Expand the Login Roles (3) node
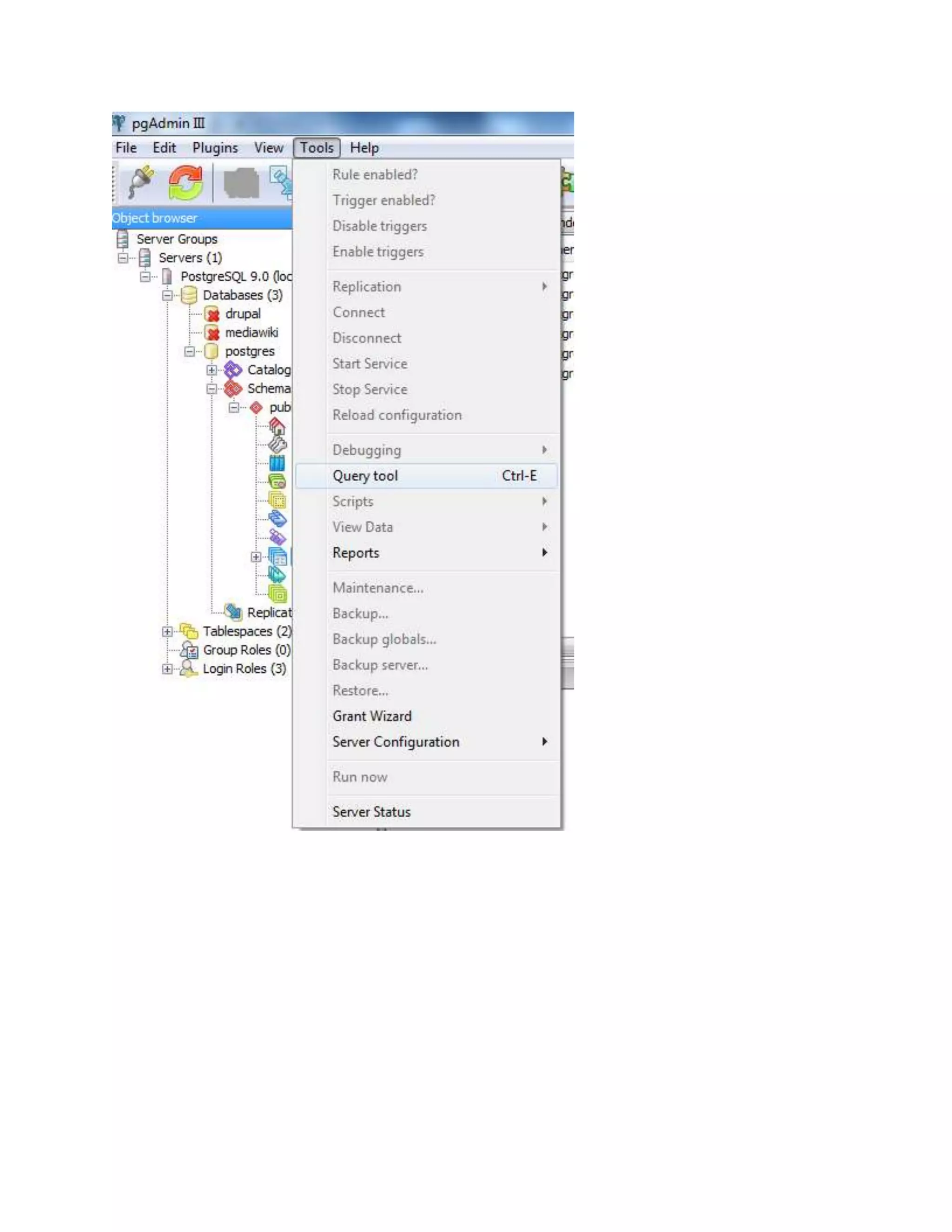Viewport: 952px width, 1232px height. (x=167, y=669)
